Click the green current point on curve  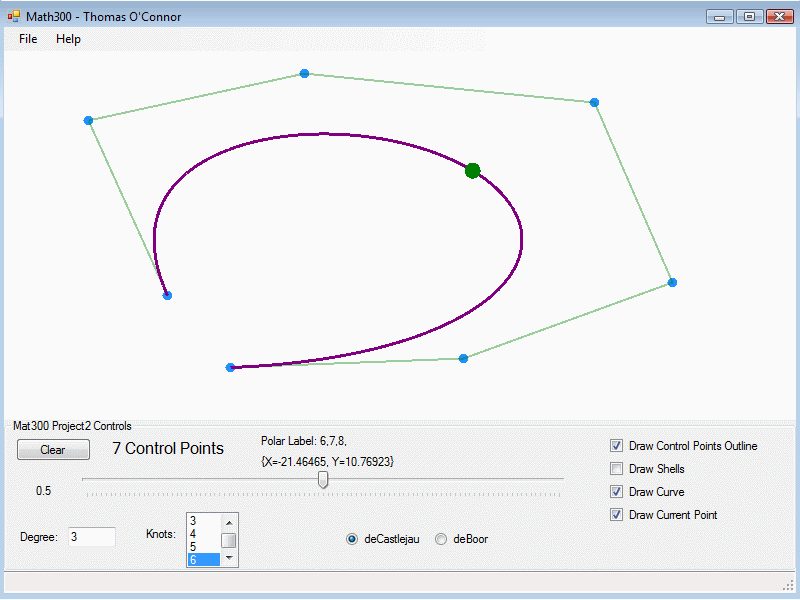click(472, 170)
